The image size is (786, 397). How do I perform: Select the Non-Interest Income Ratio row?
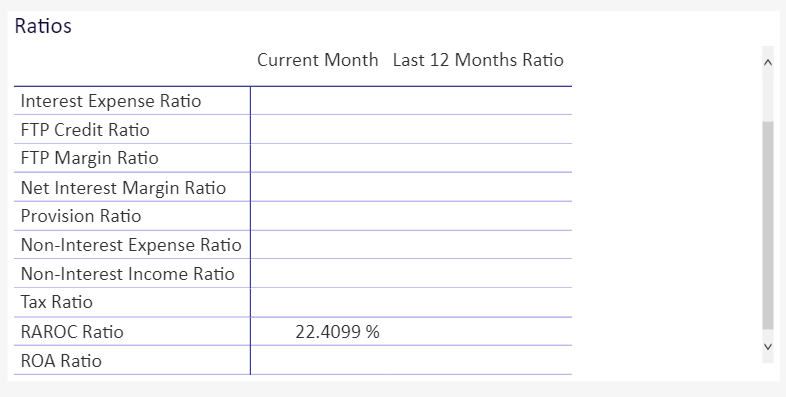coord(293,274)
